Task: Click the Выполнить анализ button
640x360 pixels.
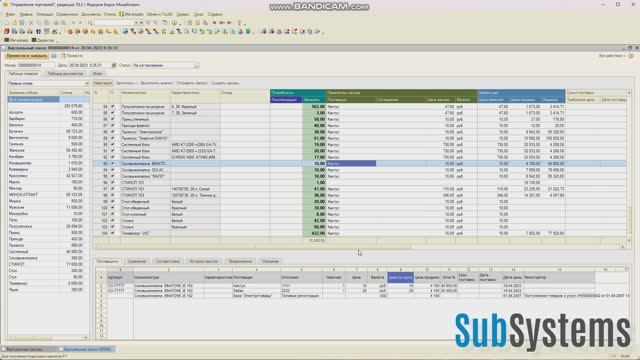Action: tap(156, 83)
